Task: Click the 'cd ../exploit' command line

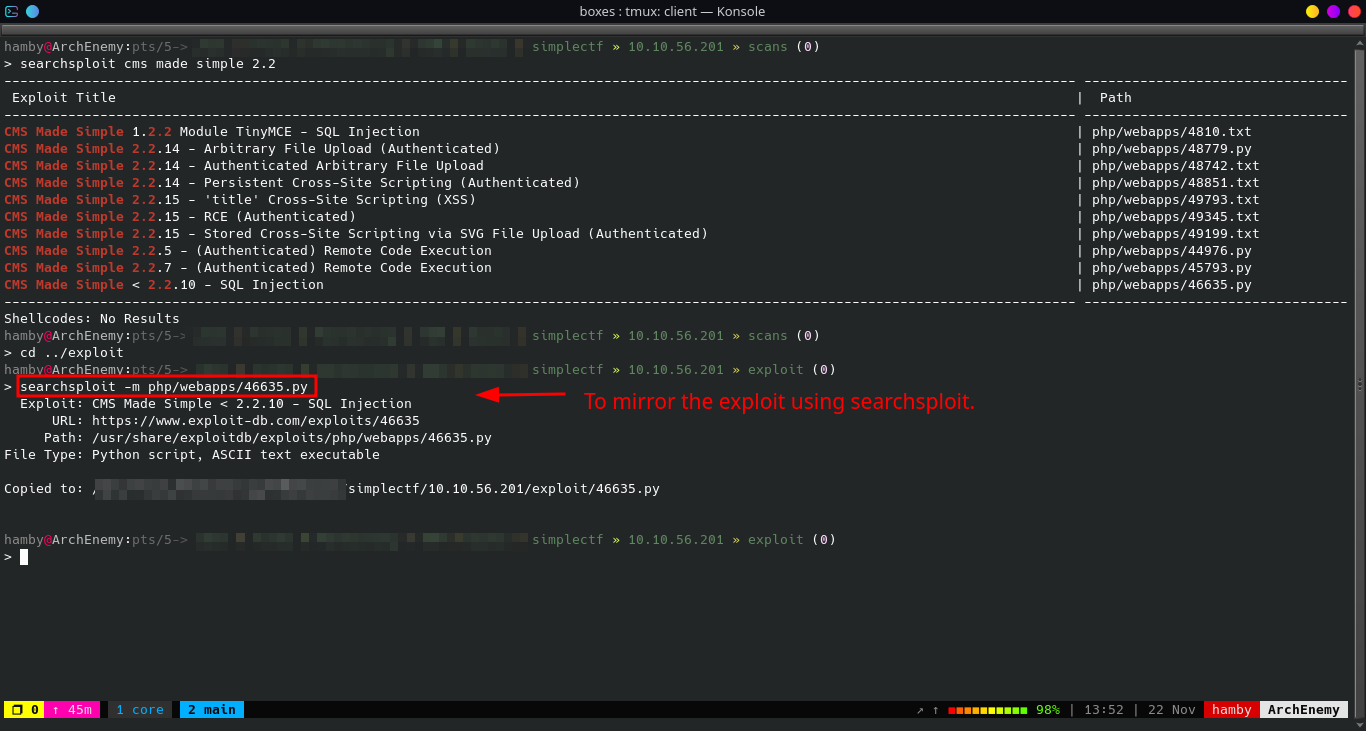Action: tap(72, 352)
